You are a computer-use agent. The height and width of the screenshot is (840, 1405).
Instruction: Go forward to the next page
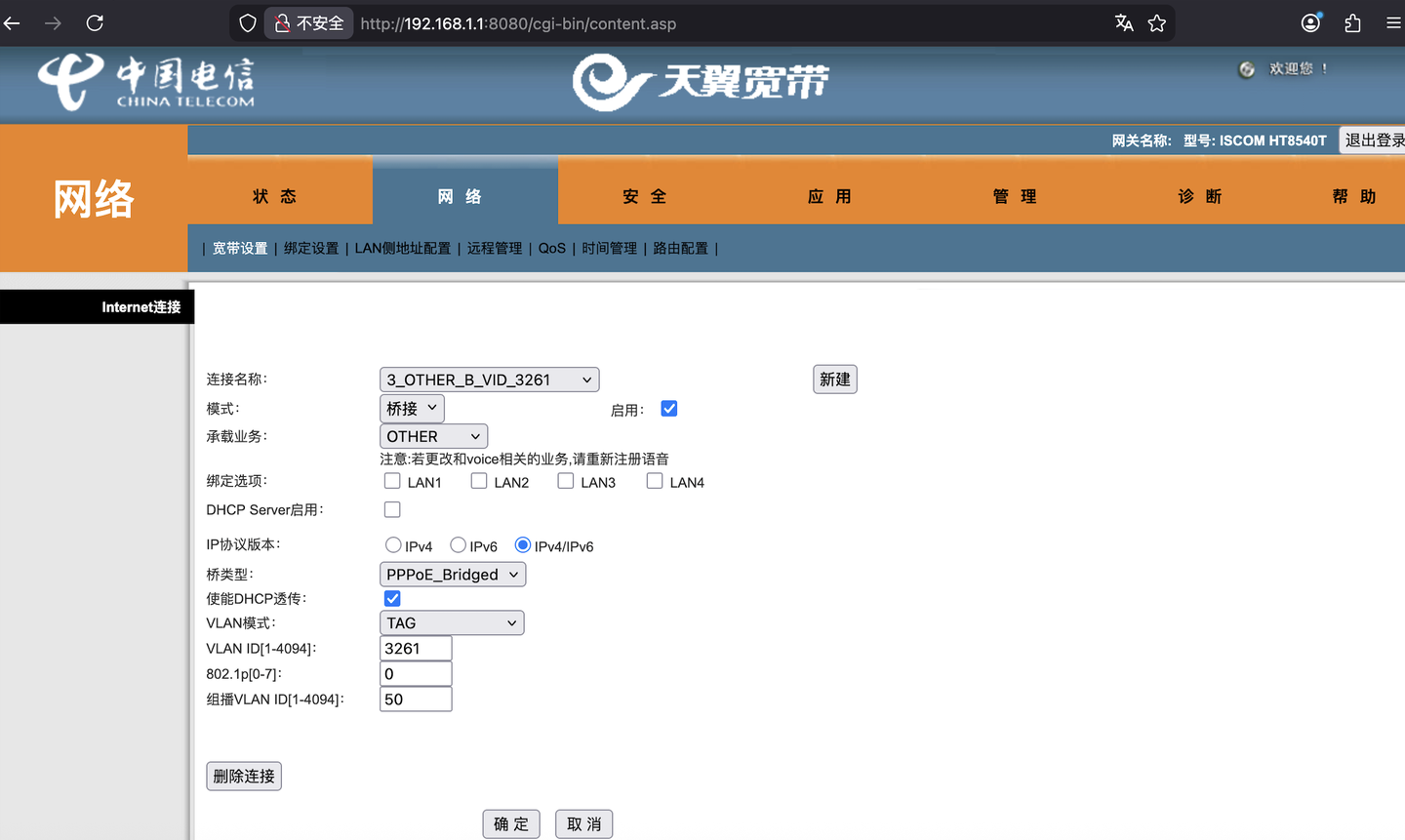(x=53, y=23)
